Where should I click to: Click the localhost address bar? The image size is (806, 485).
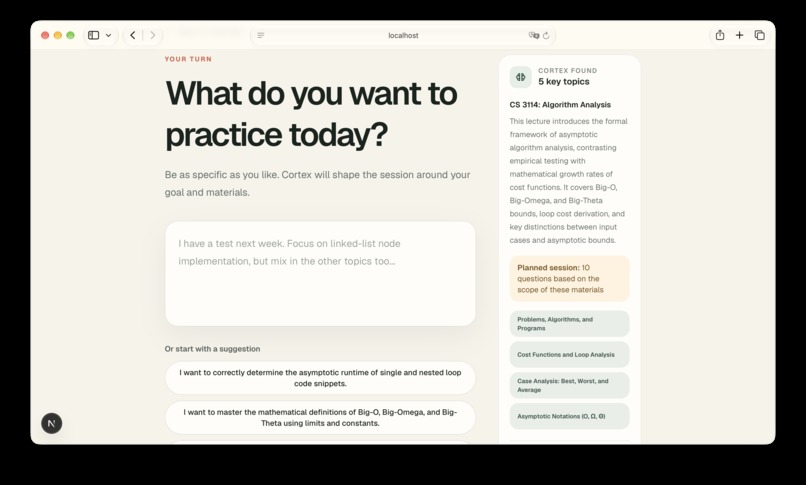click(403, 35)
